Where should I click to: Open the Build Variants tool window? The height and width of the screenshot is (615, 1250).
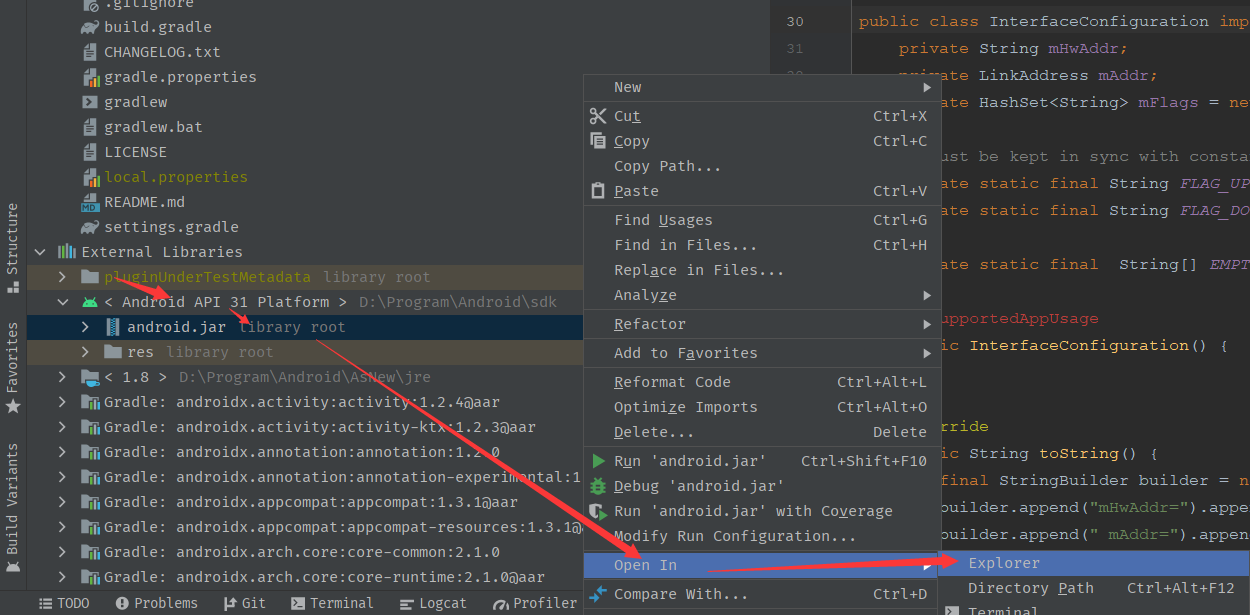pyautogui.click(x=12, y=508)
